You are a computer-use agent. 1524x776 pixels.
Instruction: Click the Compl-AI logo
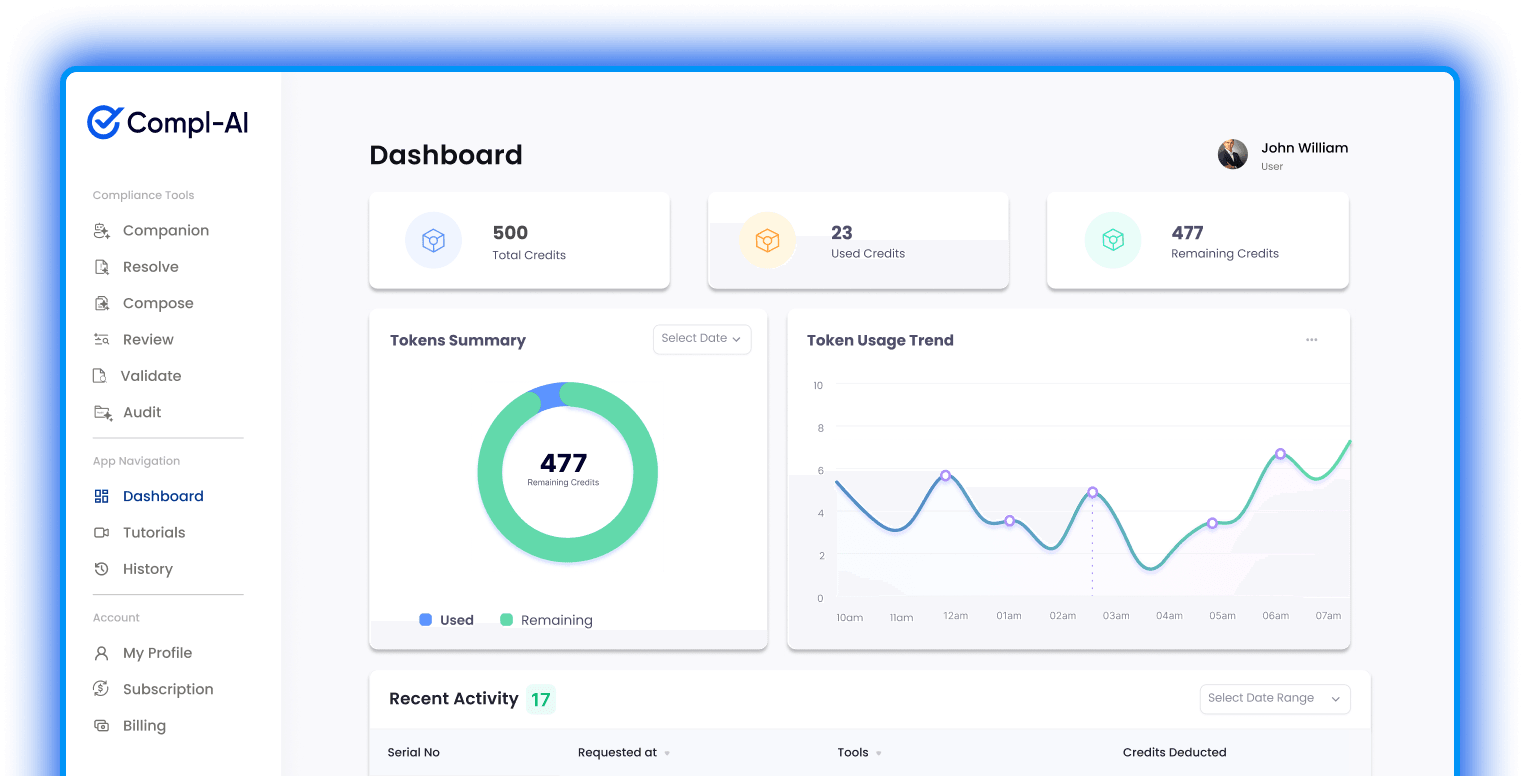[168, 123]
